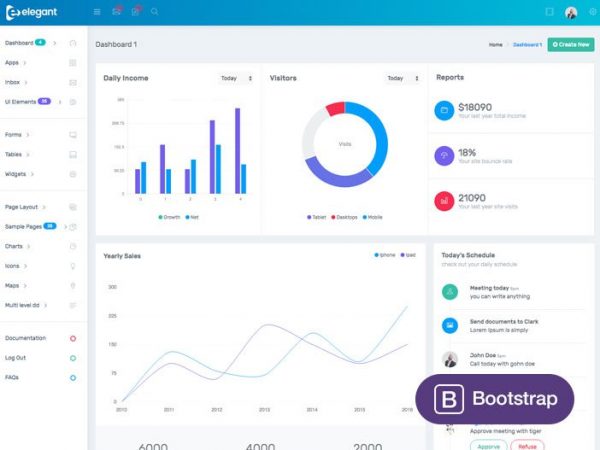
Task: Click the red site visits icon
Action: [x=444, y=201]
